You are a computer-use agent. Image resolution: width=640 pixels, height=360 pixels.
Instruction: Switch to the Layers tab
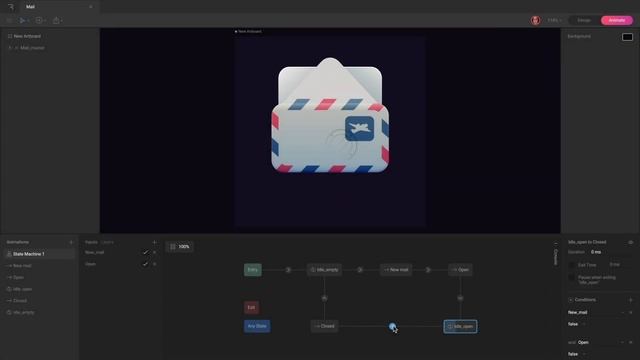107,242
